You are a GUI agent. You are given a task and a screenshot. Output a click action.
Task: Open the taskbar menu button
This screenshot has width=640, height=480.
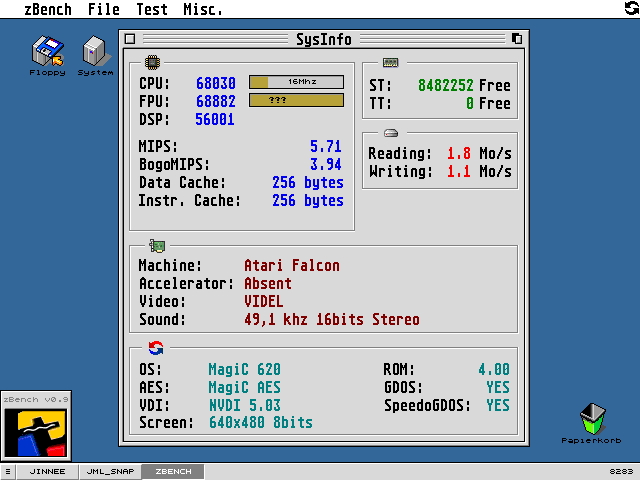click(x=8, y=471)
